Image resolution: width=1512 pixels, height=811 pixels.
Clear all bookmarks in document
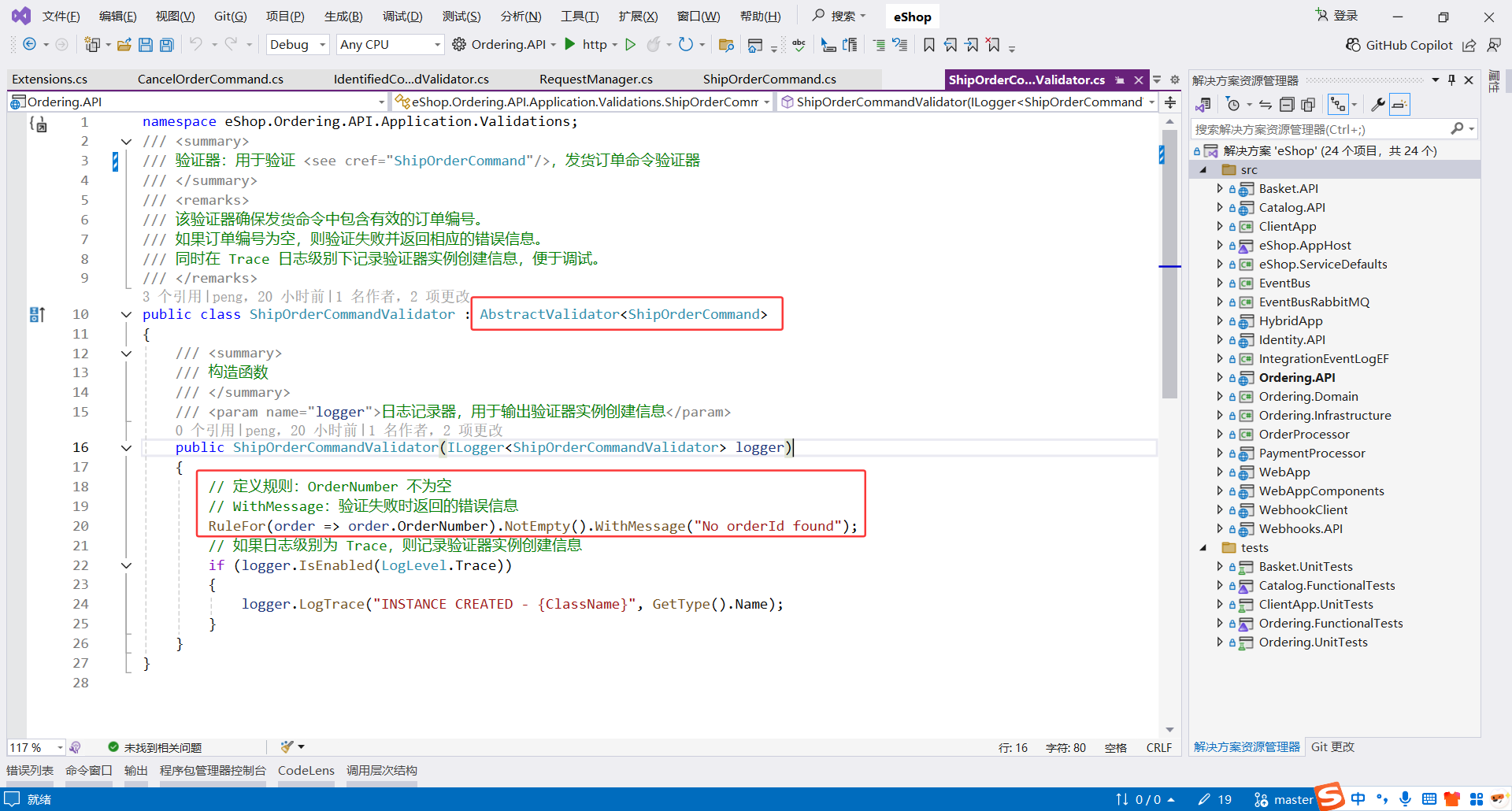click(994, 45)
